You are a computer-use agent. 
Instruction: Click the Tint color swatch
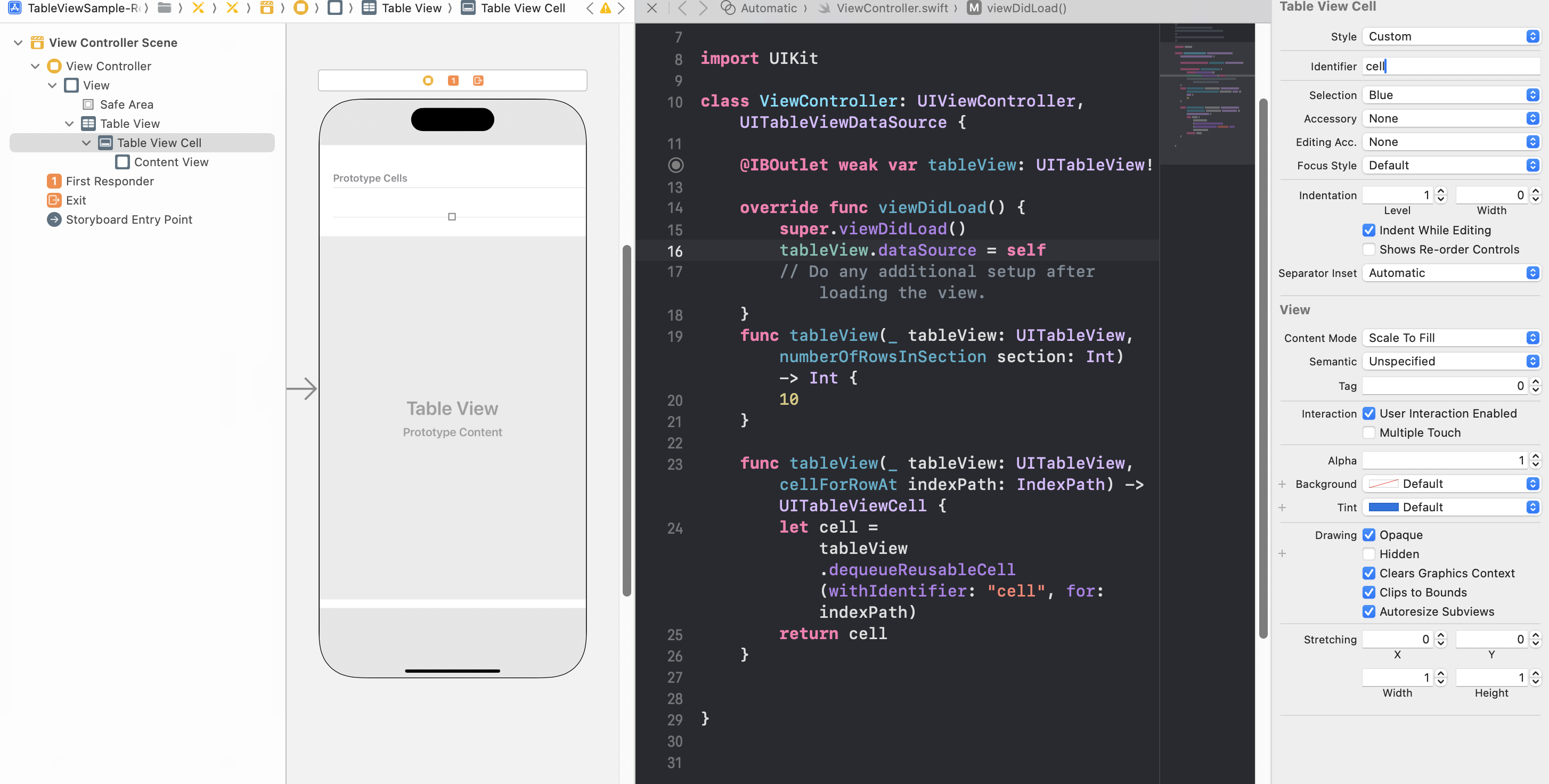[x=1383, y=508]
